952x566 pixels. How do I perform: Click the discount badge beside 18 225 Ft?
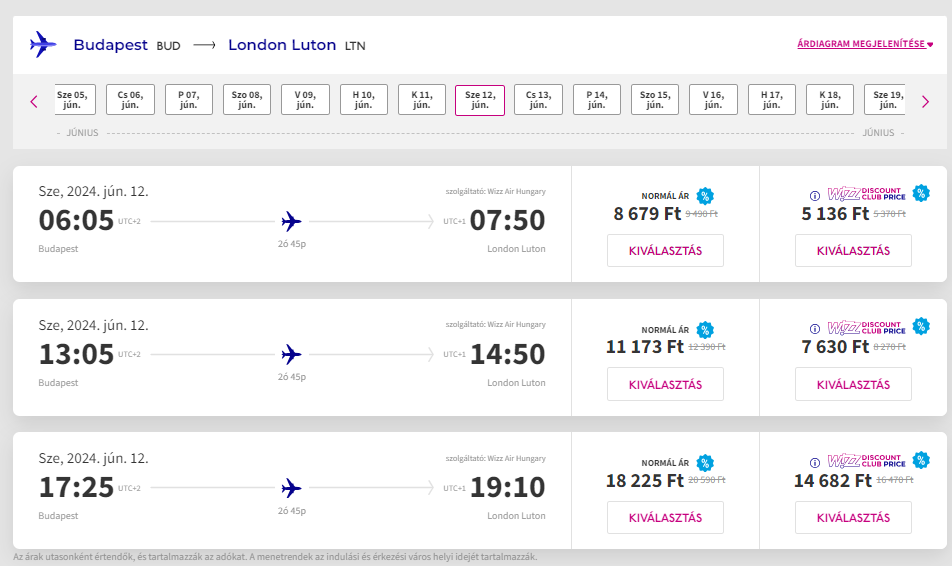point(705,463)
